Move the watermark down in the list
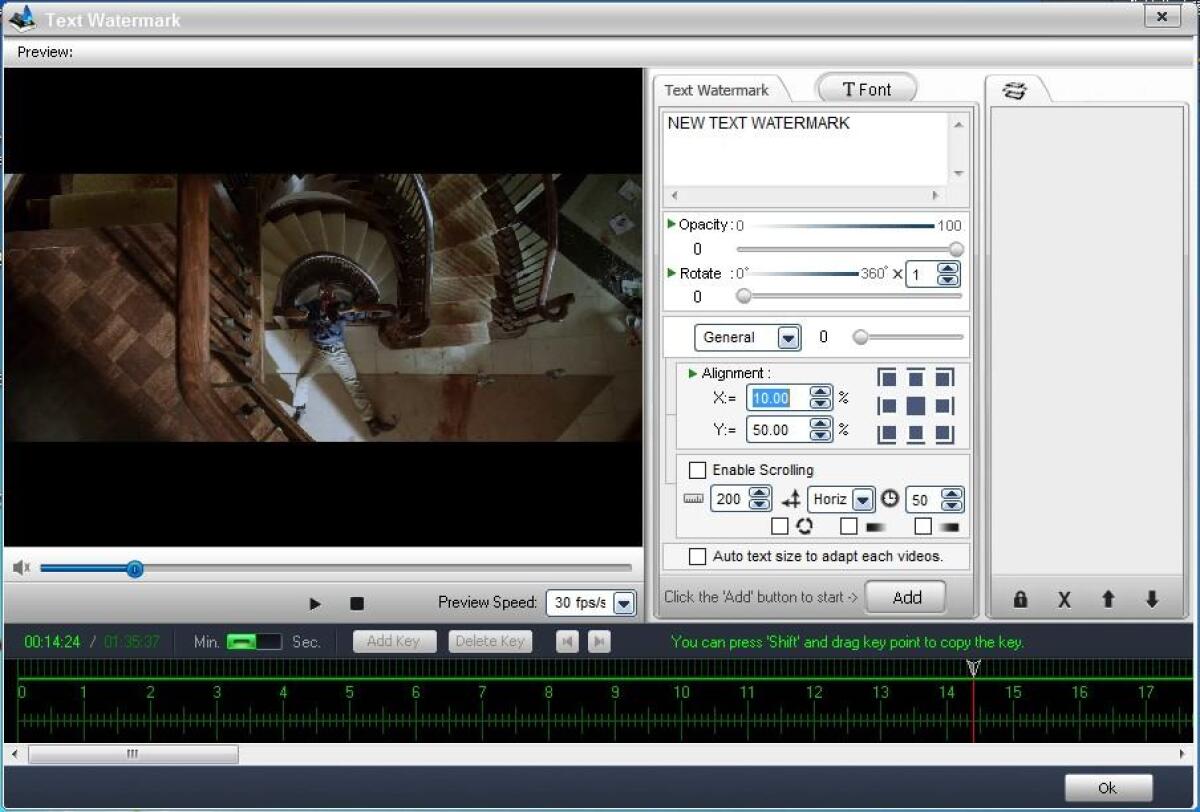This screenshot has width=1200, height=812. coord(1152,598)
